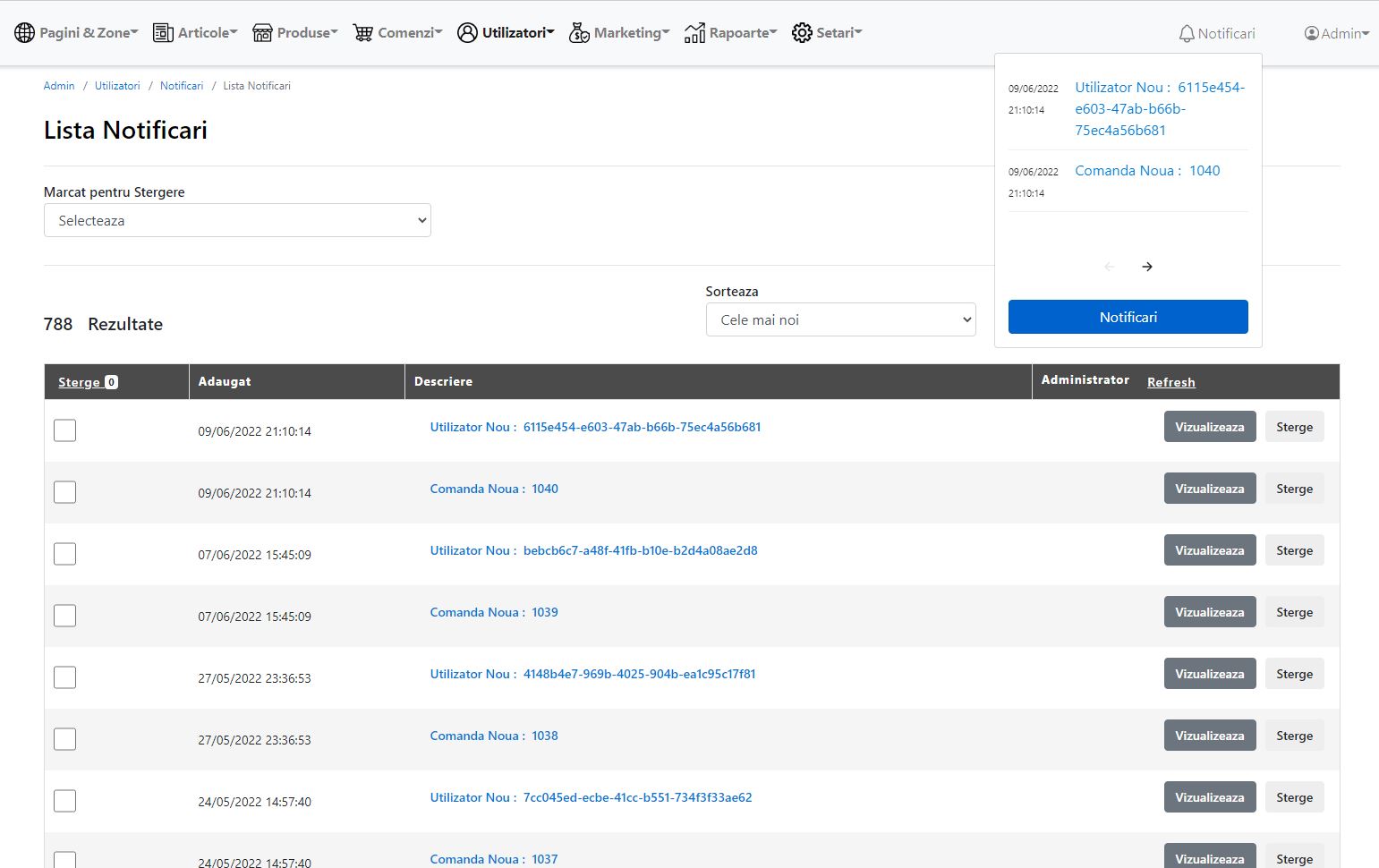Expand the Comenzi menu

point(397,33)
